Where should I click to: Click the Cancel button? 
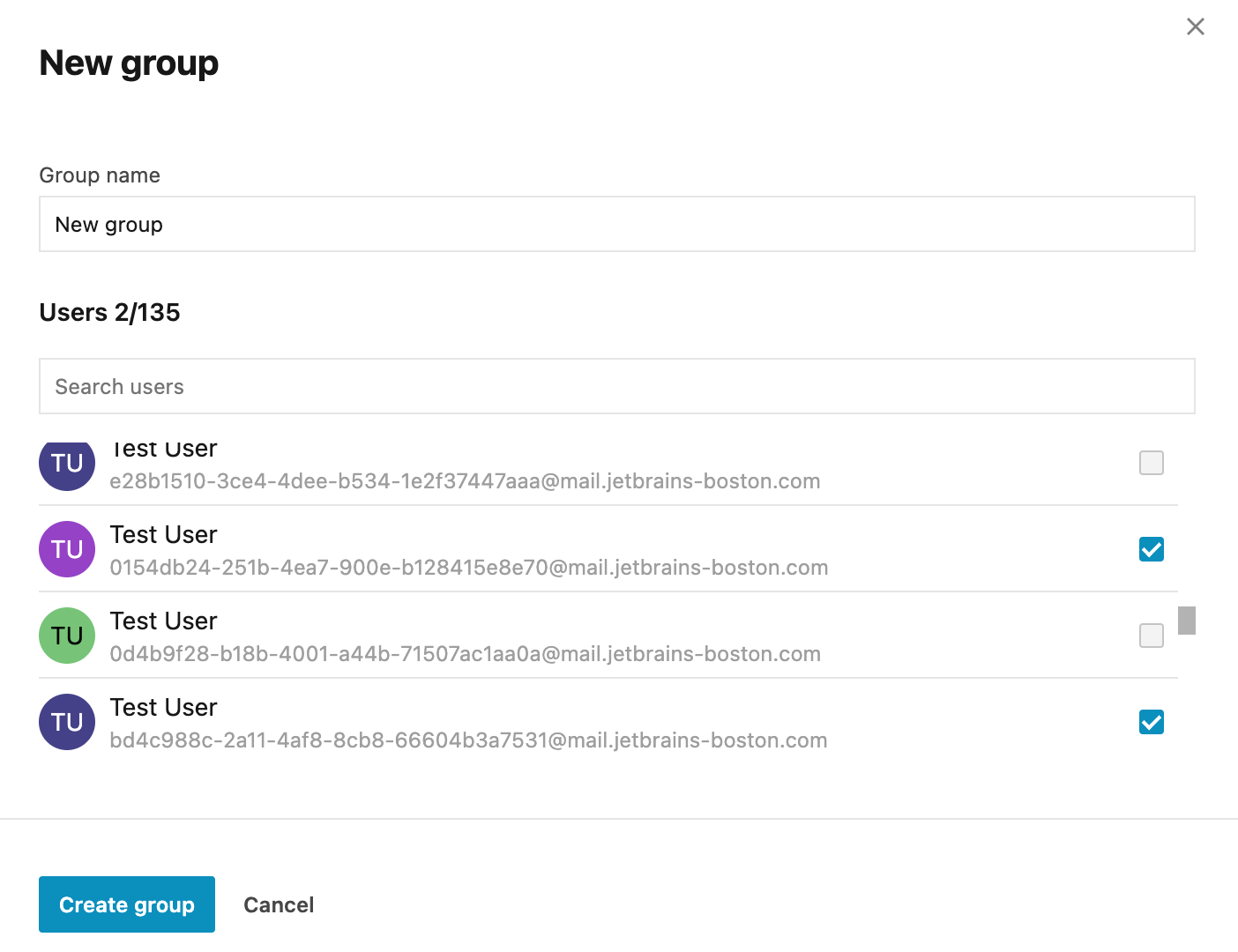tap(279, 904)
